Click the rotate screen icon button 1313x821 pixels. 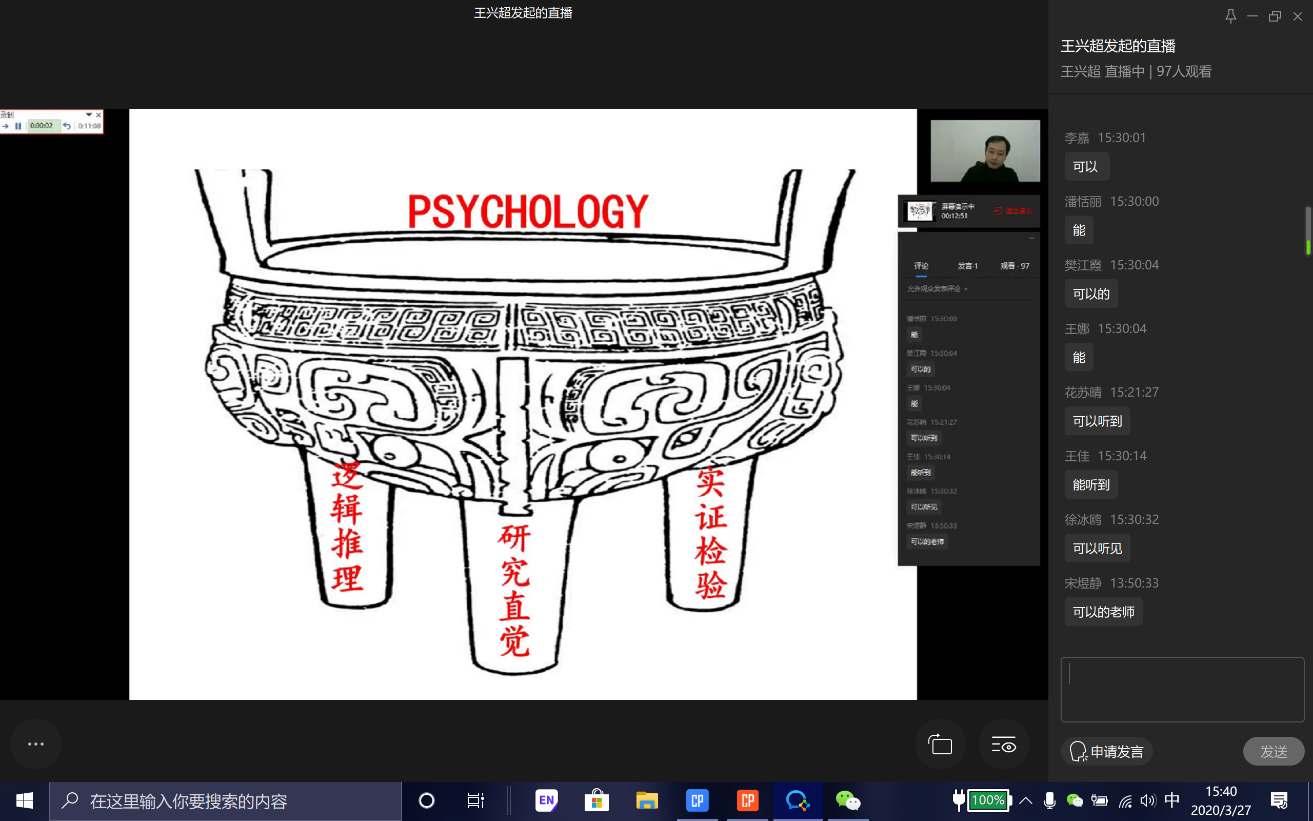[x=940, y=745]
